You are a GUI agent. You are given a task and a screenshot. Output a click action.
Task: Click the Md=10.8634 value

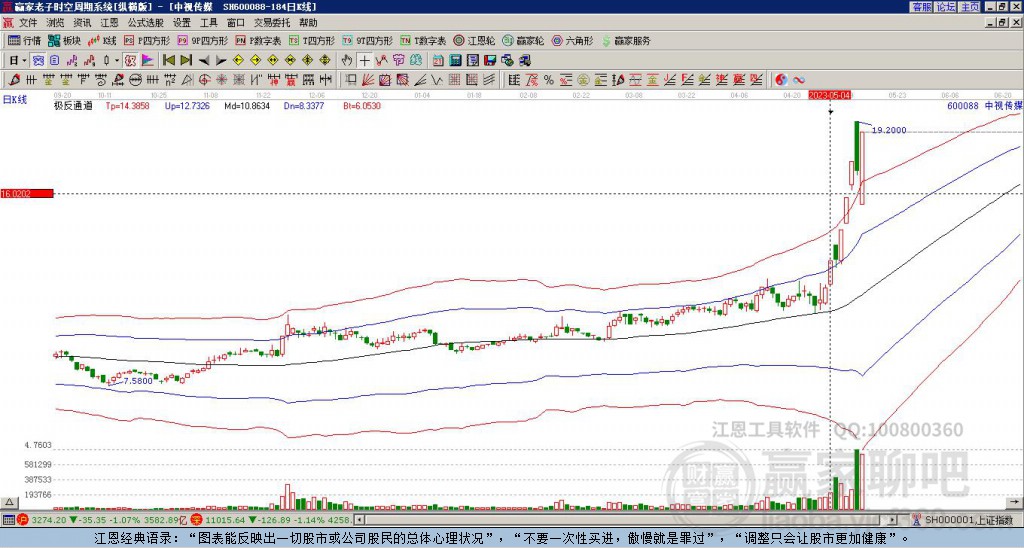[247, 105]
